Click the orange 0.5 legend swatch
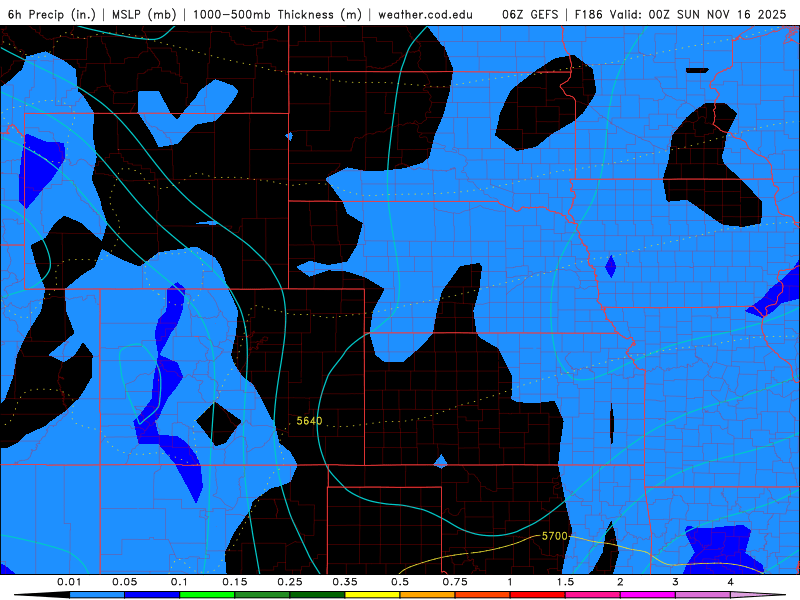This screenshot has height=600, width=800. tap(428, 595)
